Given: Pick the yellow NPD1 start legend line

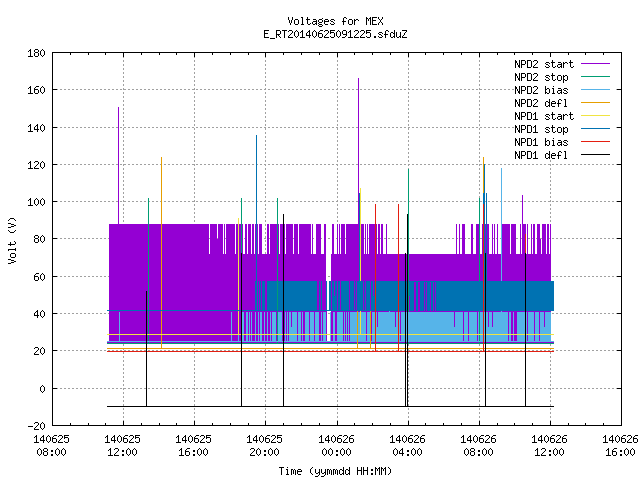Looking at the screenshot, I should [595, 116].
